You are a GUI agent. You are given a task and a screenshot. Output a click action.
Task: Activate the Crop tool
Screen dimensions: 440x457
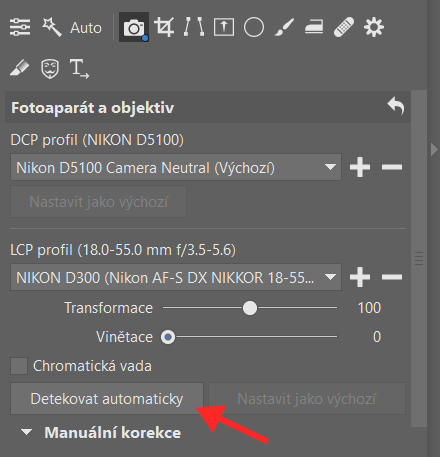click(164, 27)
